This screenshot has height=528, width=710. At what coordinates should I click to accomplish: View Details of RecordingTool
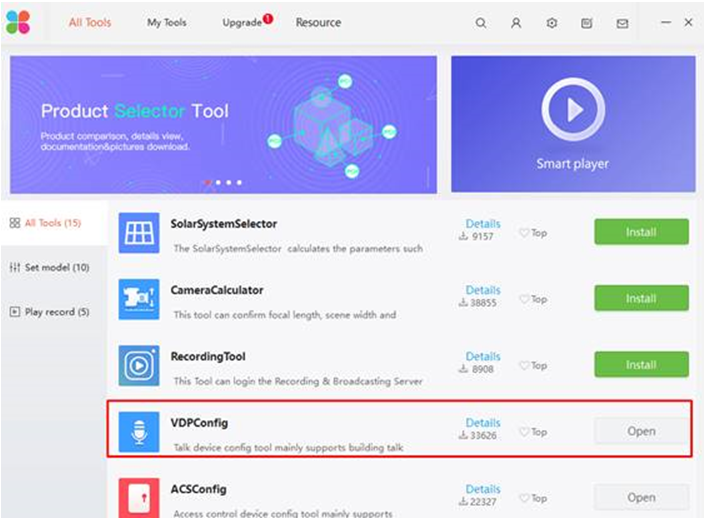483,356
